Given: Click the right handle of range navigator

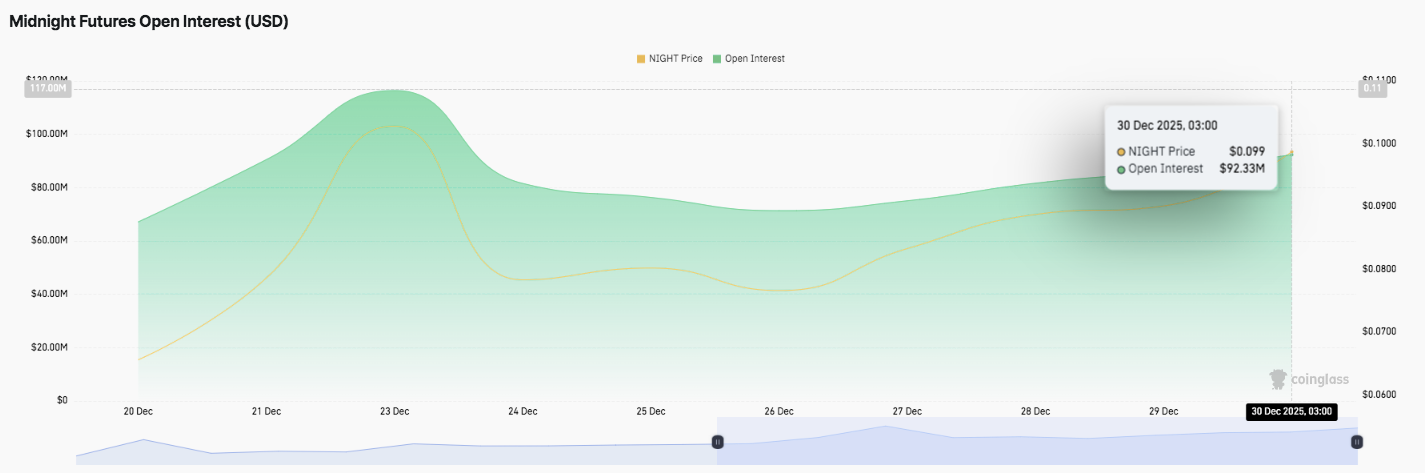Looking at the screenshot, I should tap(1357, 441).
